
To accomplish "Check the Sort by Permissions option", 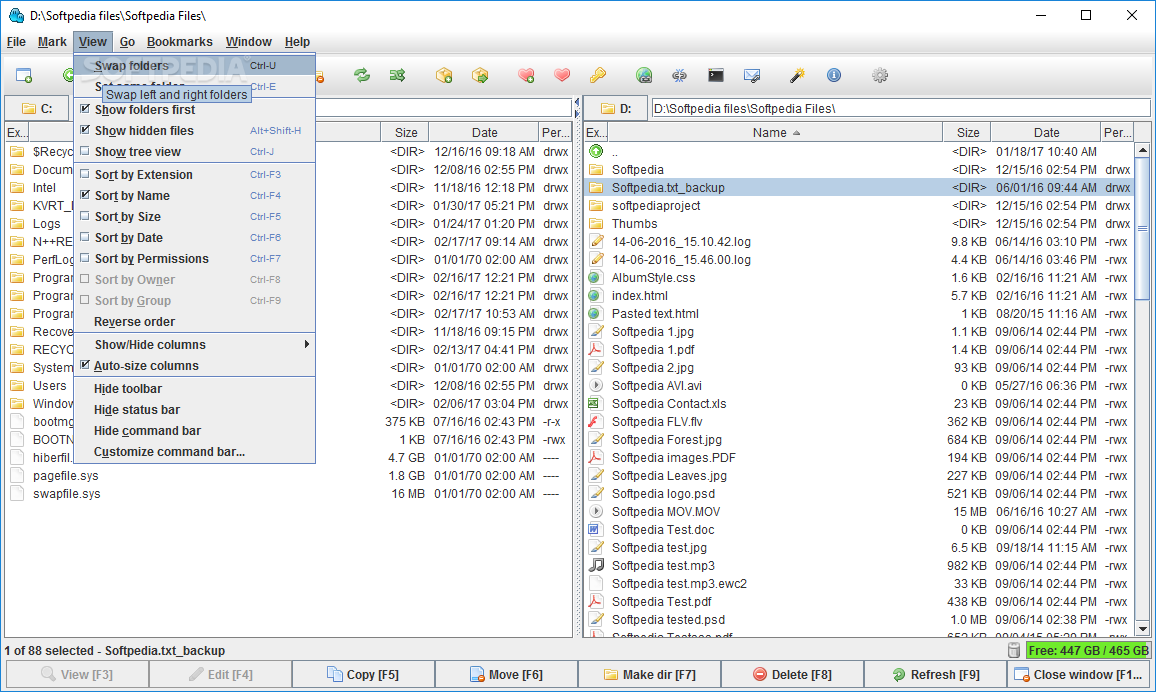I will (x=85, y=259).
